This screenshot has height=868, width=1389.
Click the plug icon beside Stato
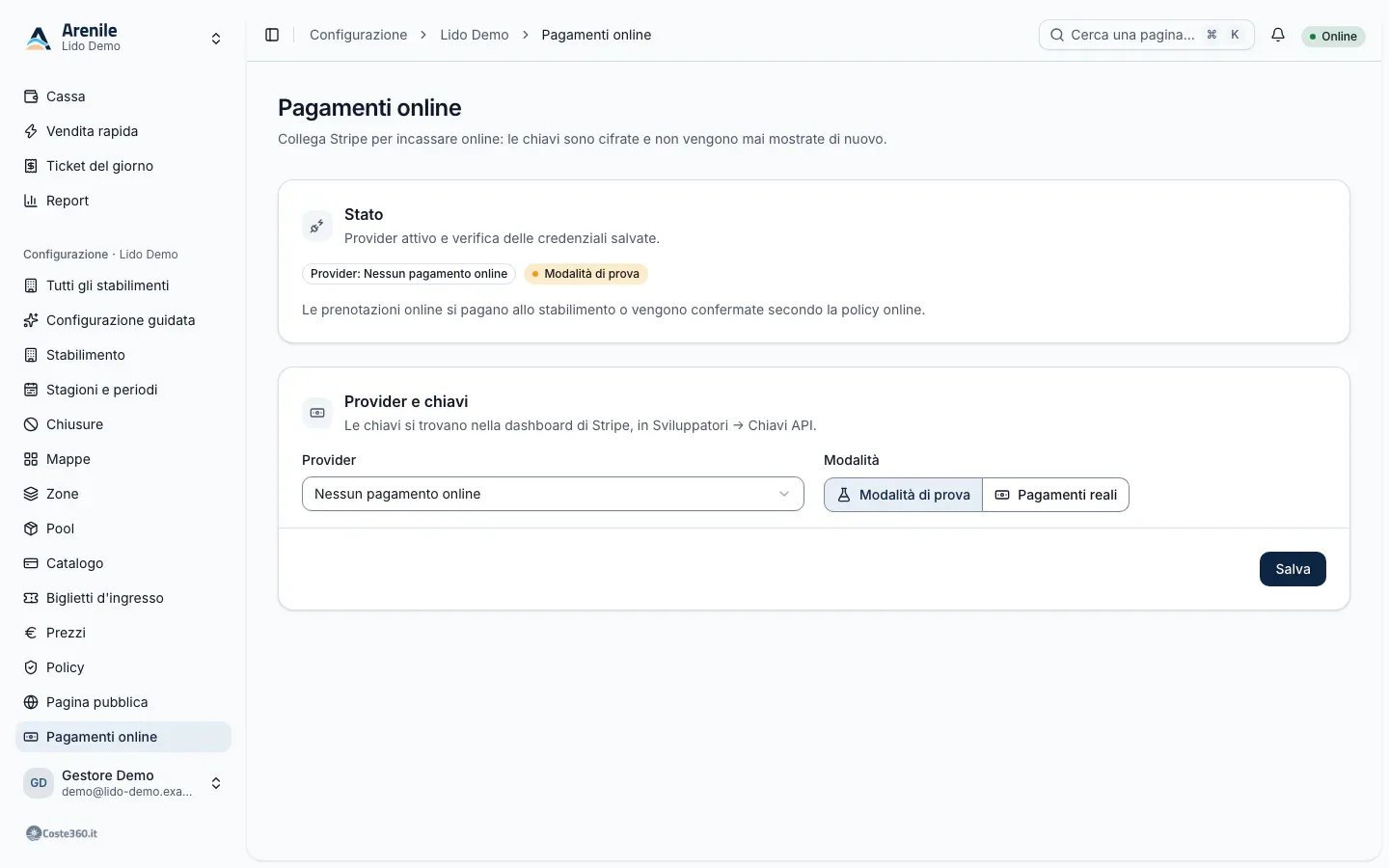pyautogui.click(x=317, y=226)
